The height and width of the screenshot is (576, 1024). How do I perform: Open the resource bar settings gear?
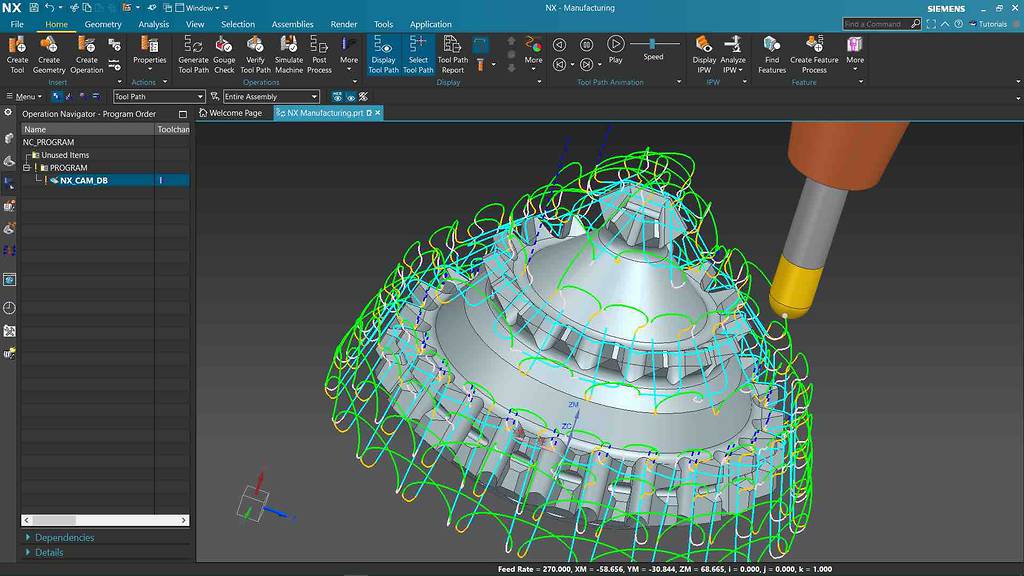[8, 112]
